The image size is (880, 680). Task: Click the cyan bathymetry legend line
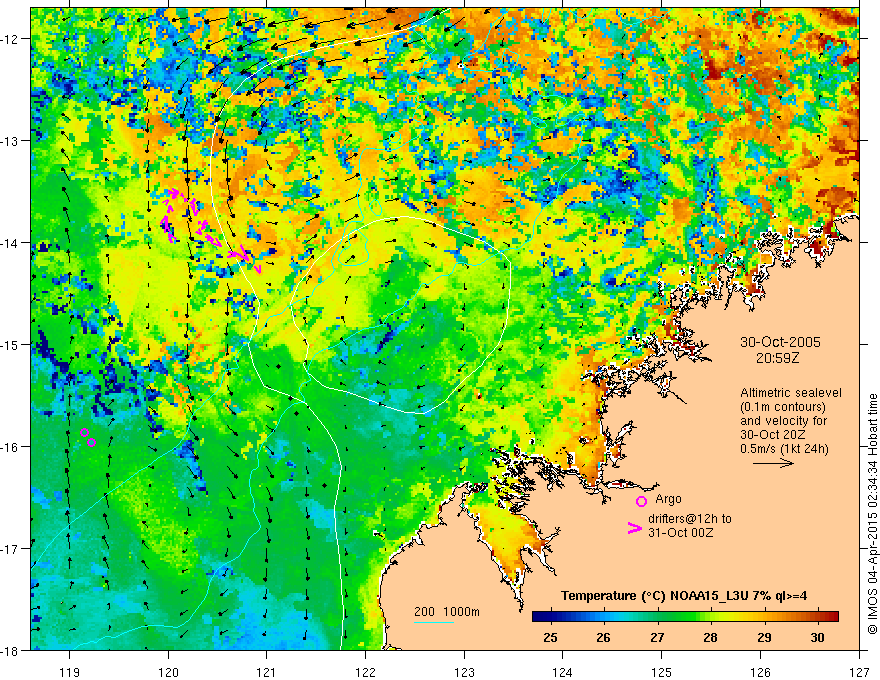[433, 622]
